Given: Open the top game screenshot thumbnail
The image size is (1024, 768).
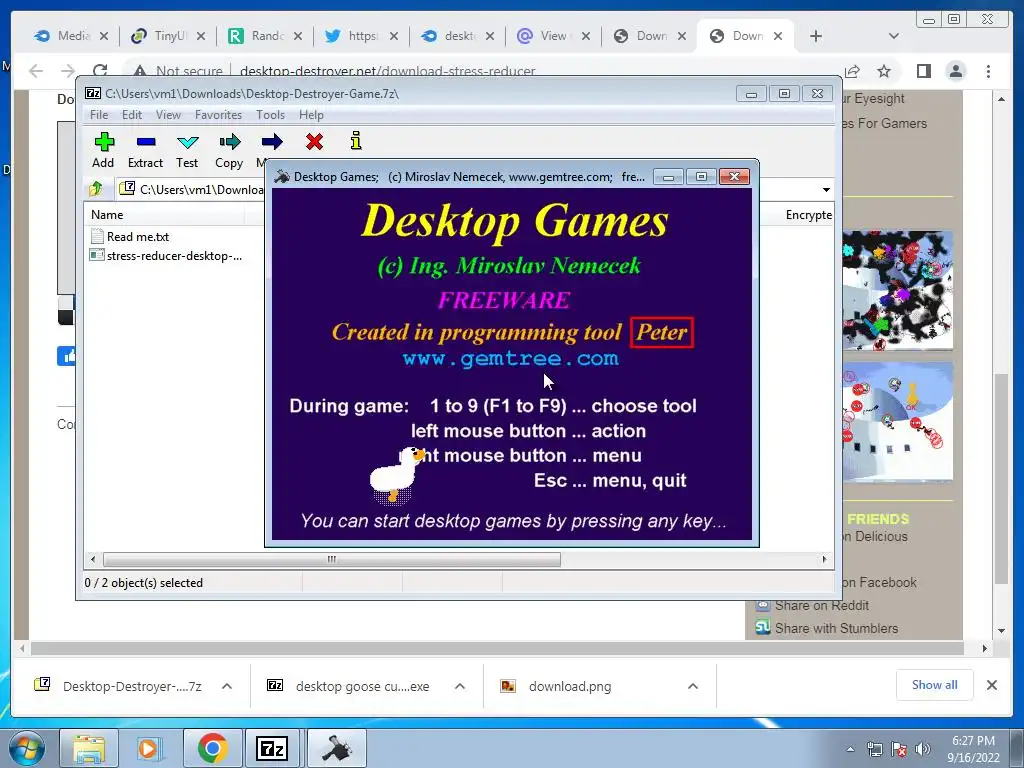Looking at the screenshot, I should coord(897,290).
